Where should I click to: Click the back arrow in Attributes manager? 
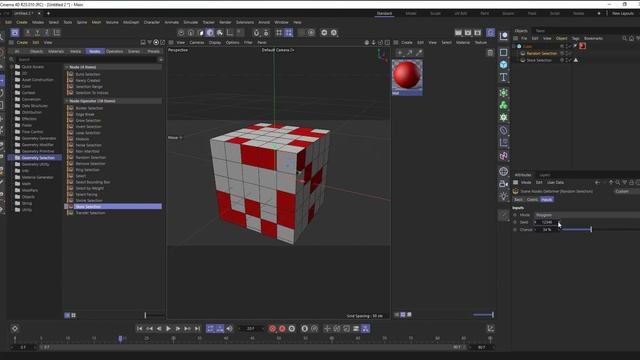598,182
